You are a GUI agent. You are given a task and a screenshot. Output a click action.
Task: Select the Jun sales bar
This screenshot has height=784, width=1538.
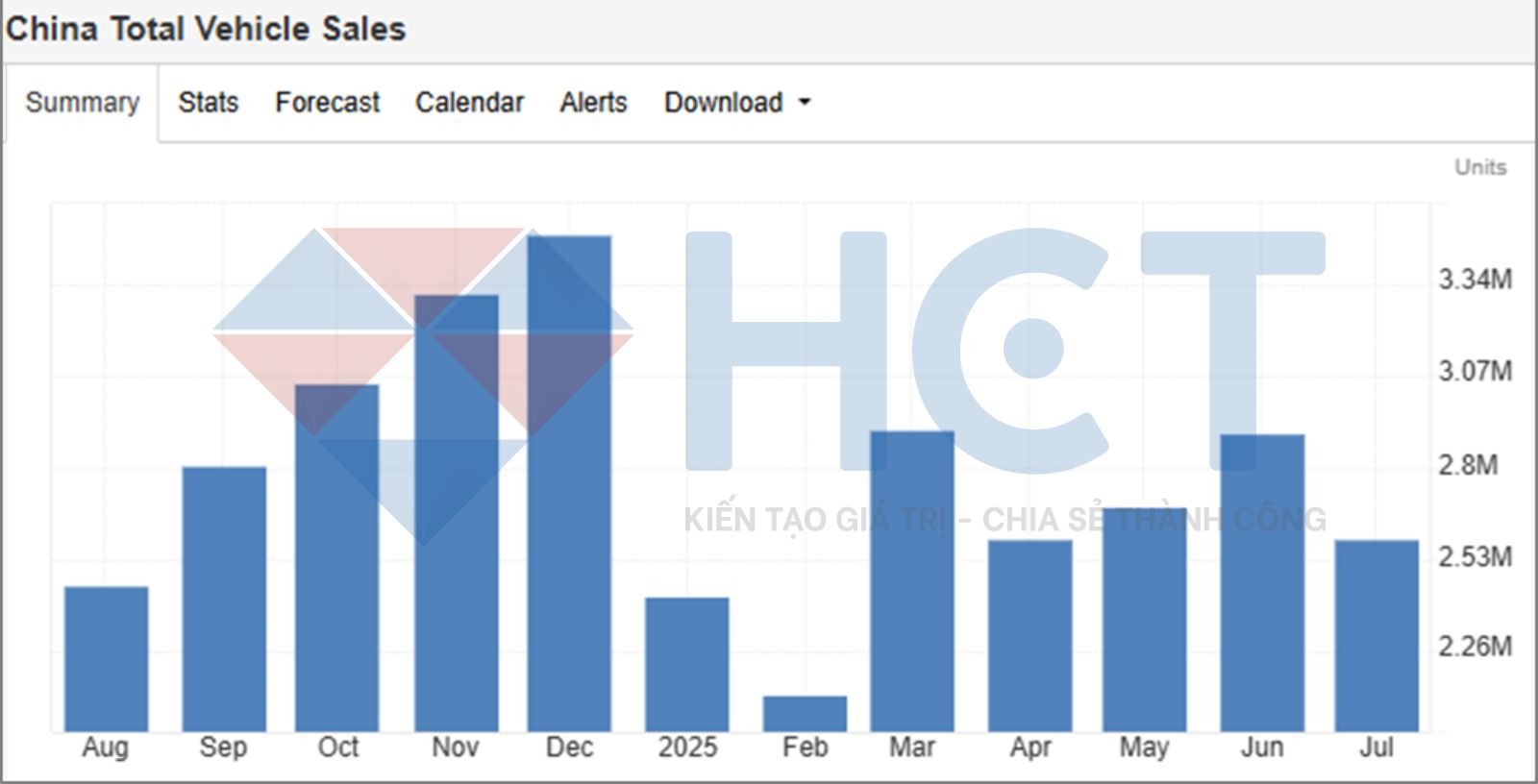point(1262,583)
